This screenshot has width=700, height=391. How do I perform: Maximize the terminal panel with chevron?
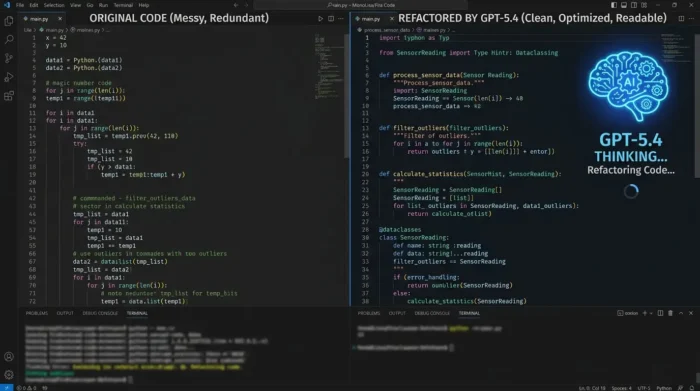681,313
